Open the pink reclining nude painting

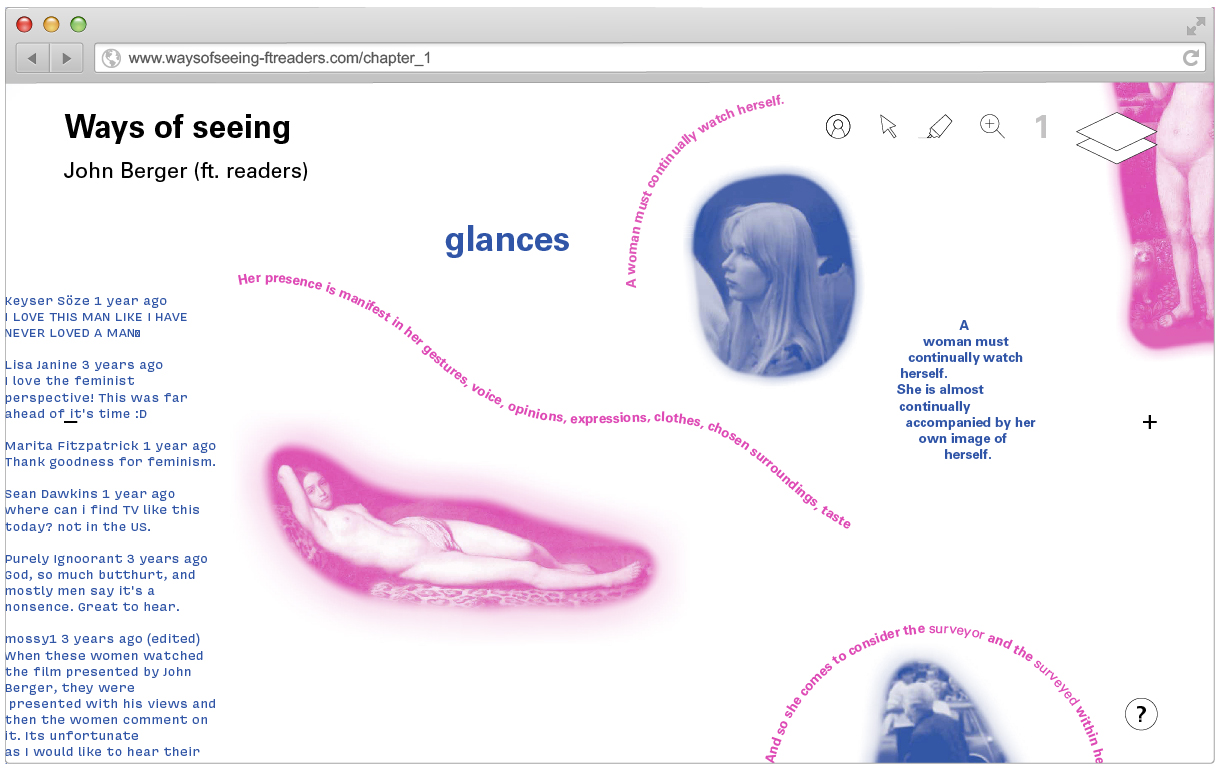pyautogui.click(x=459, y=530)
